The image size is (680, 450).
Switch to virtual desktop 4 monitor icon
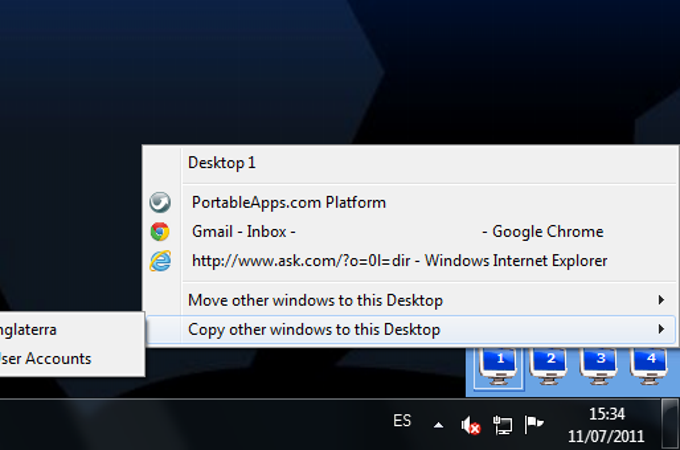tap(650, 368)
